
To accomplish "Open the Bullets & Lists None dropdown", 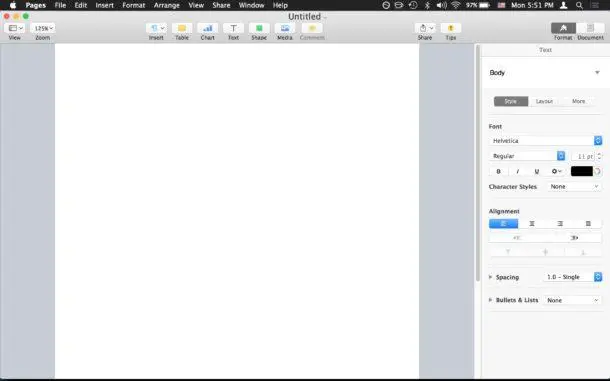I will click(x=572, y=300).
